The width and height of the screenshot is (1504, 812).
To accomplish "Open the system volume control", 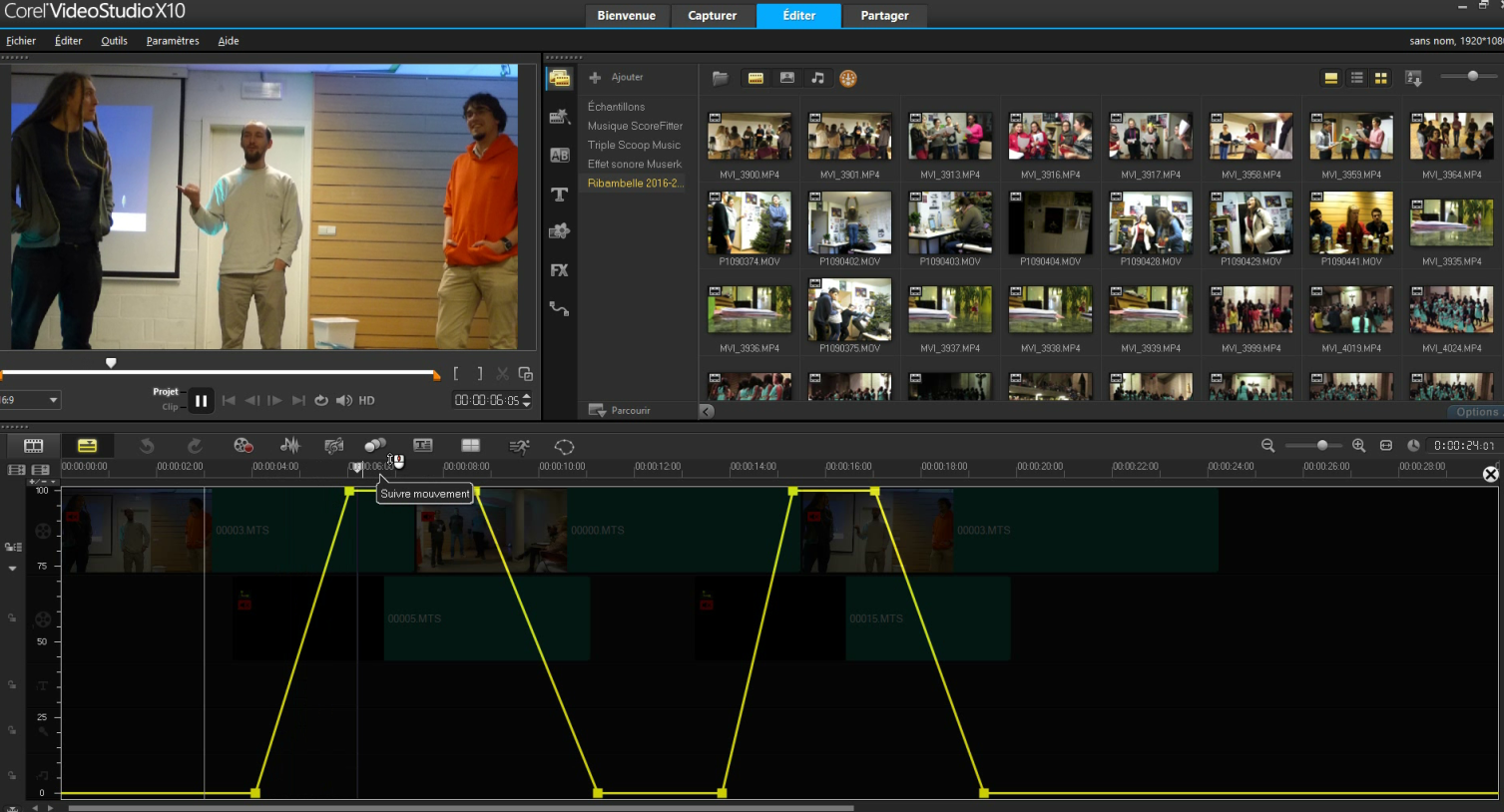I will click(344, 400).
